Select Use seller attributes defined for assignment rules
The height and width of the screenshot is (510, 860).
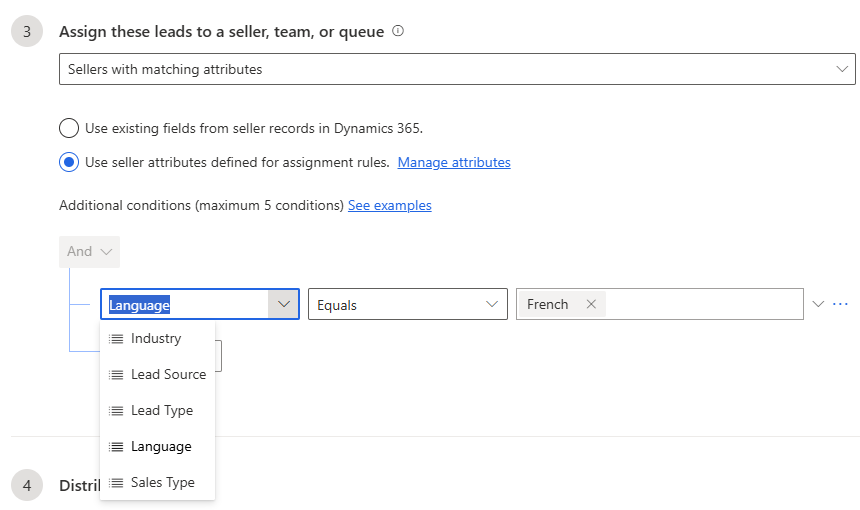[69, 162]
